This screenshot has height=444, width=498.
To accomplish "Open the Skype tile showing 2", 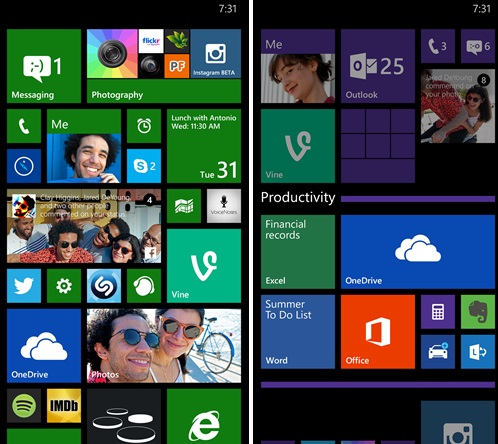I will [x=144, y=166].
